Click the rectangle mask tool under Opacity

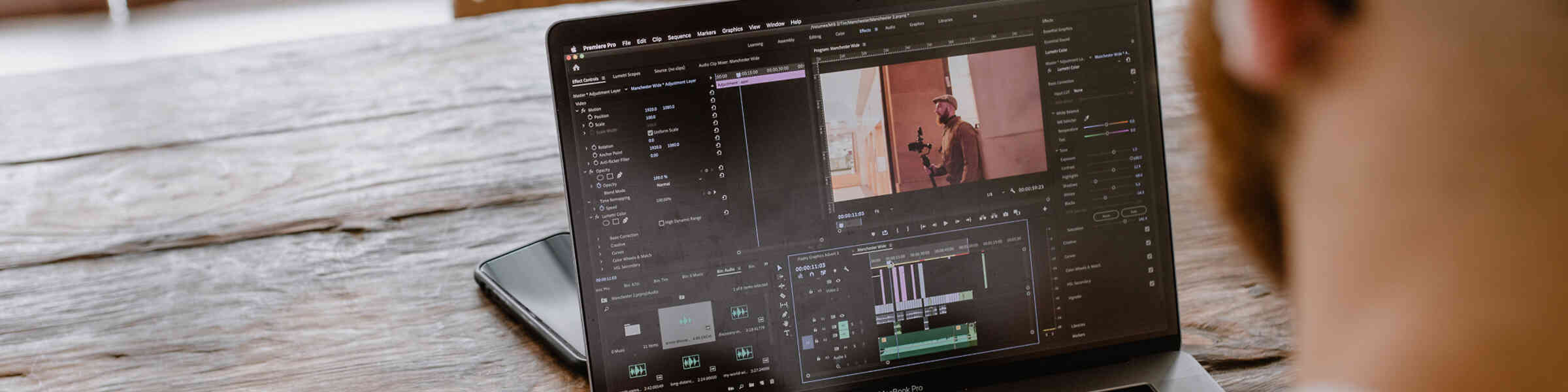pos(610,176)
